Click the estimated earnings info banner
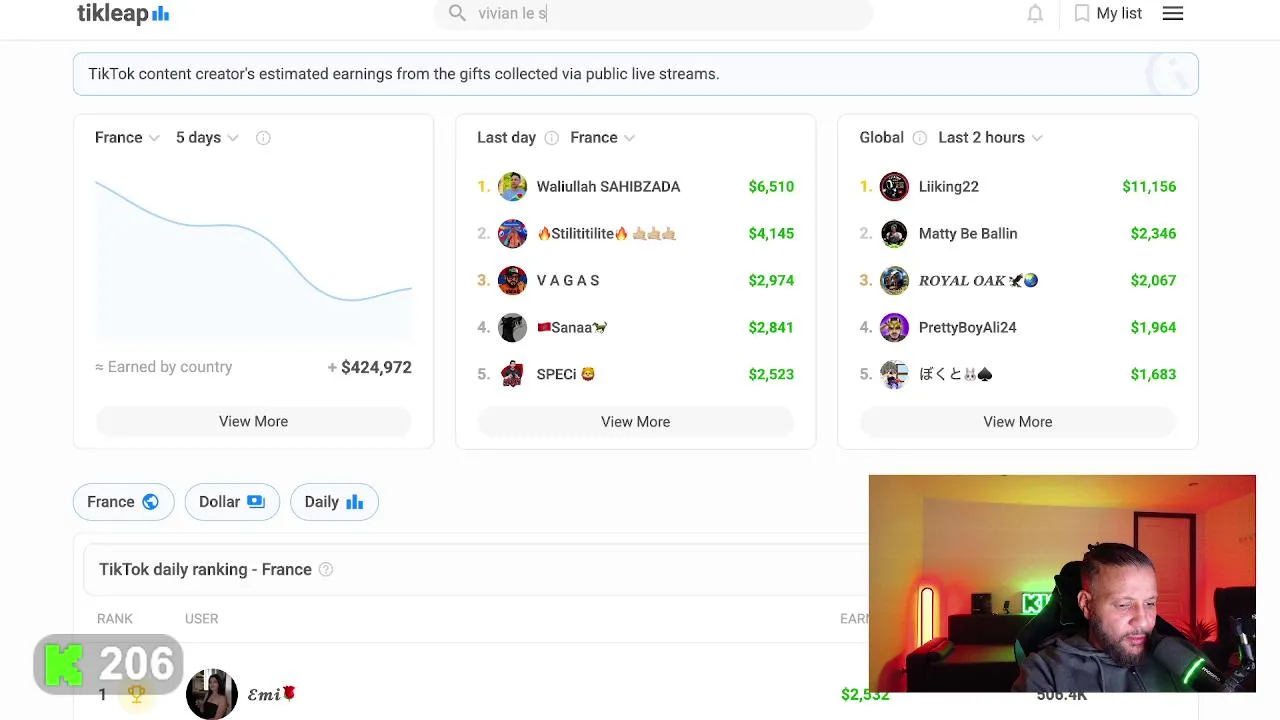1280x720 pixels. tap(635, 74)
